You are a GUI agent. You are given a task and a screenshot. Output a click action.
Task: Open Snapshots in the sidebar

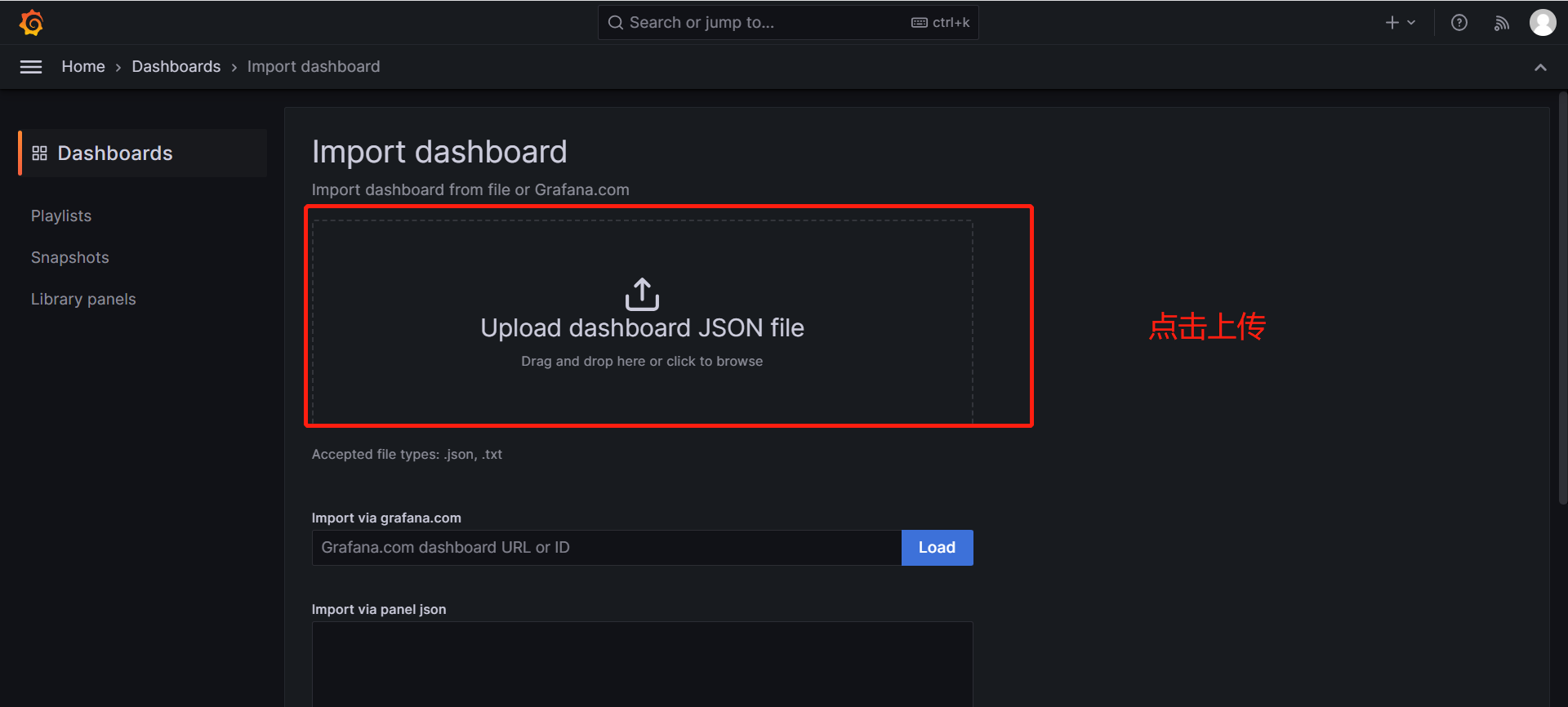[x=70, y=257]
